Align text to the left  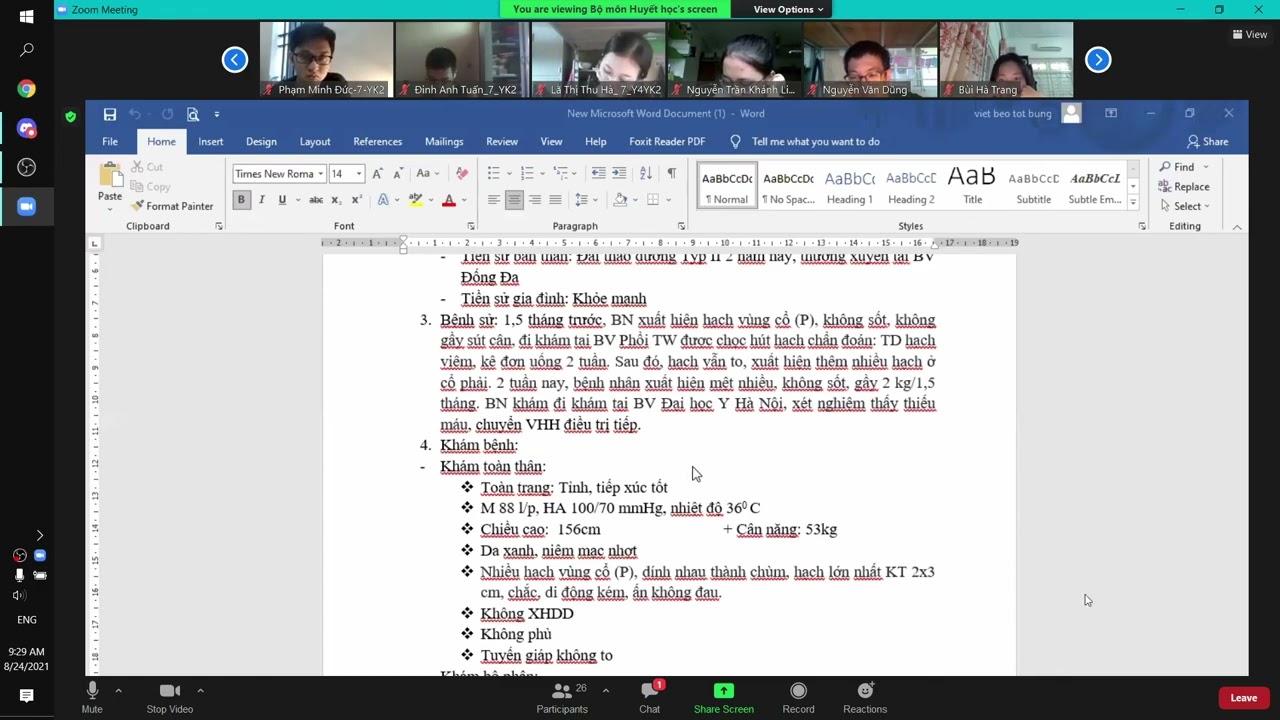click(493, 200)
